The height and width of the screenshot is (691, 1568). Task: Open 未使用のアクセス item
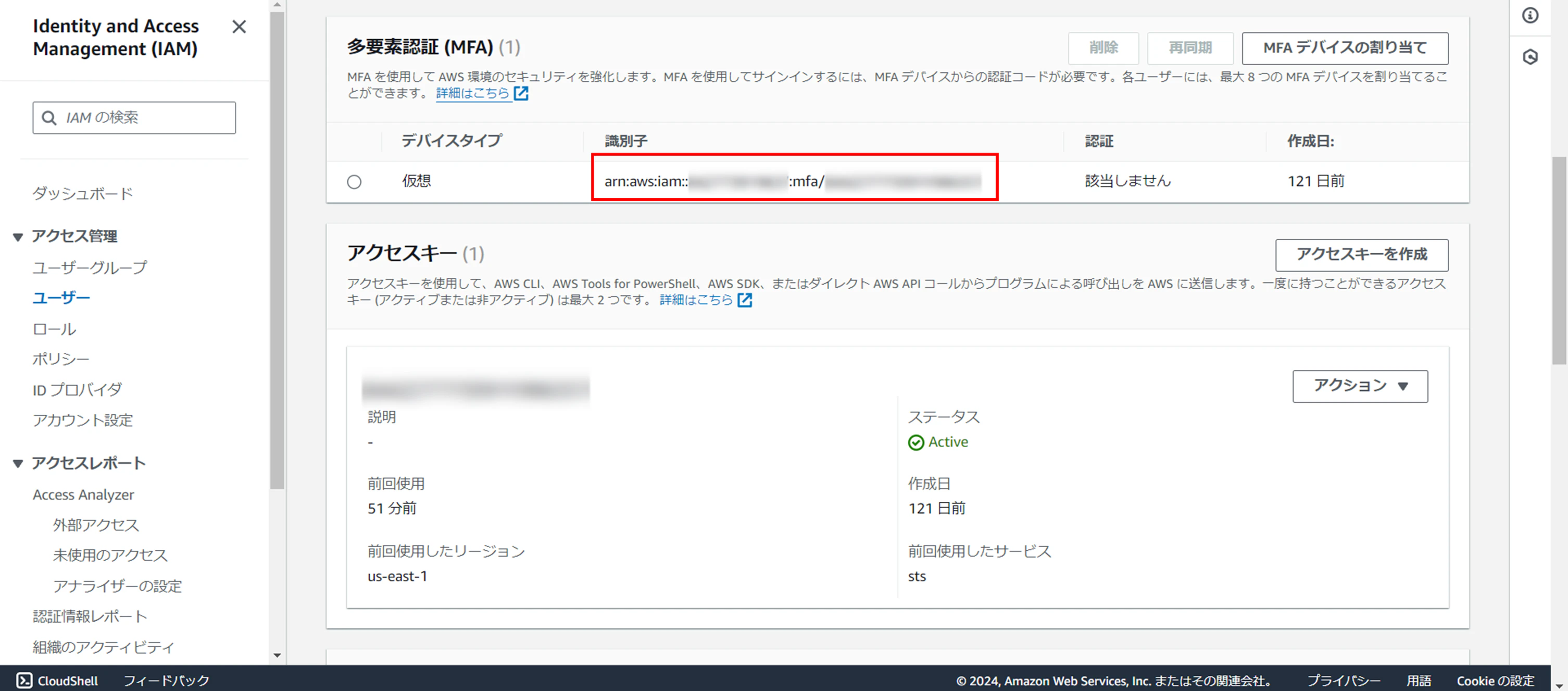click(x=110, y=555)
